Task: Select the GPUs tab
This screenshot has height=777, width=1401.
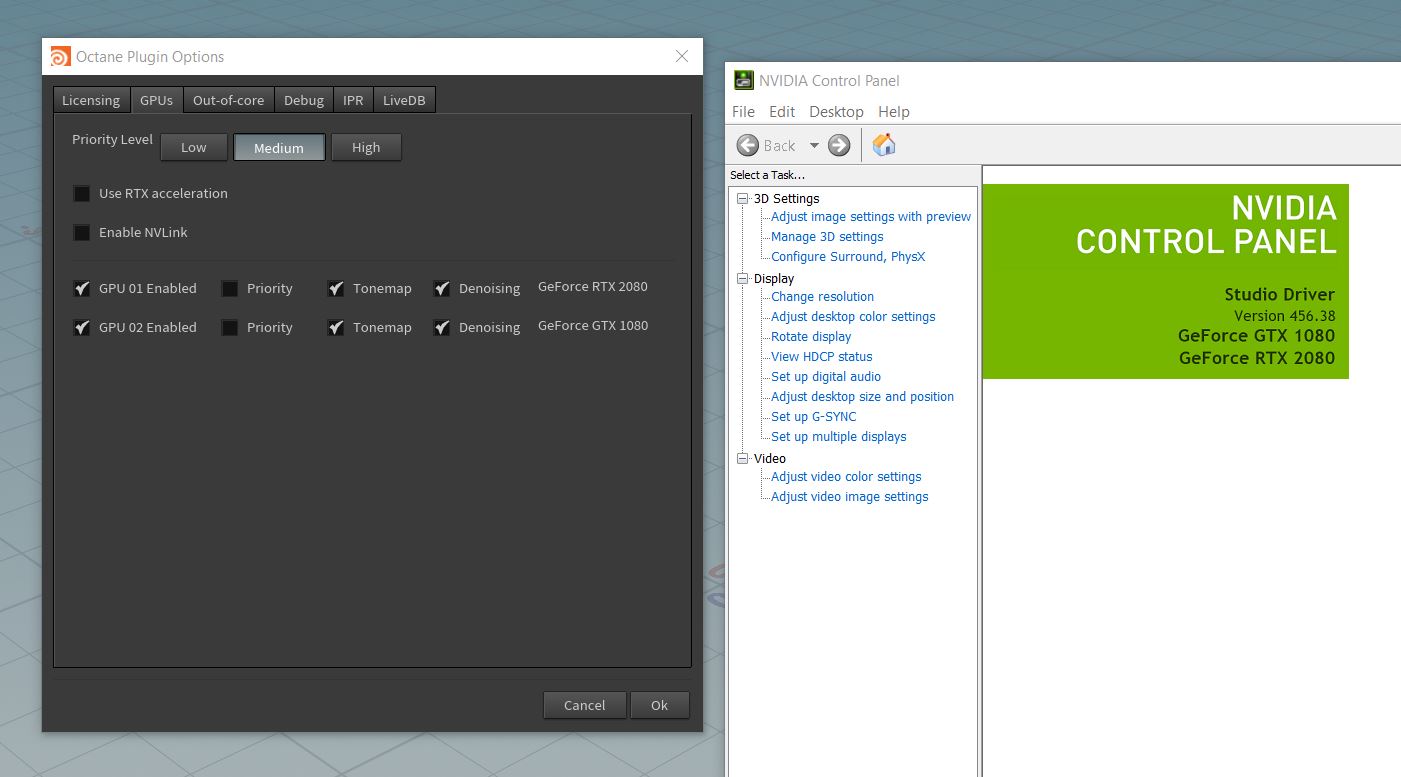Action: point(156,100)
